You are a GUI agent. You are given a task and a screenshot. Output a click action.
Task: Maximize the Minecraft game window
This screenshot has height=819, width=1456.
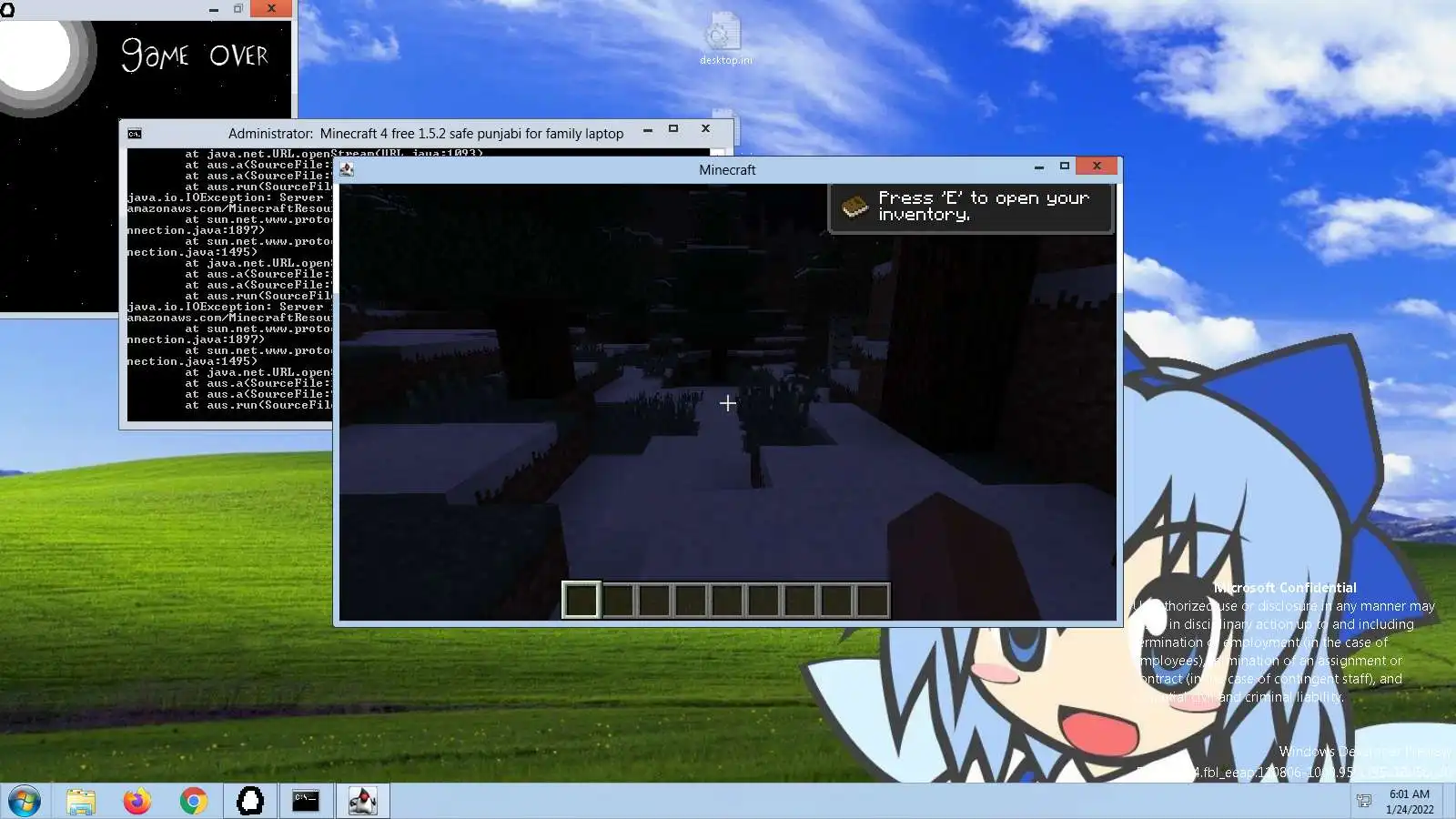click(x=1064, y=166)
